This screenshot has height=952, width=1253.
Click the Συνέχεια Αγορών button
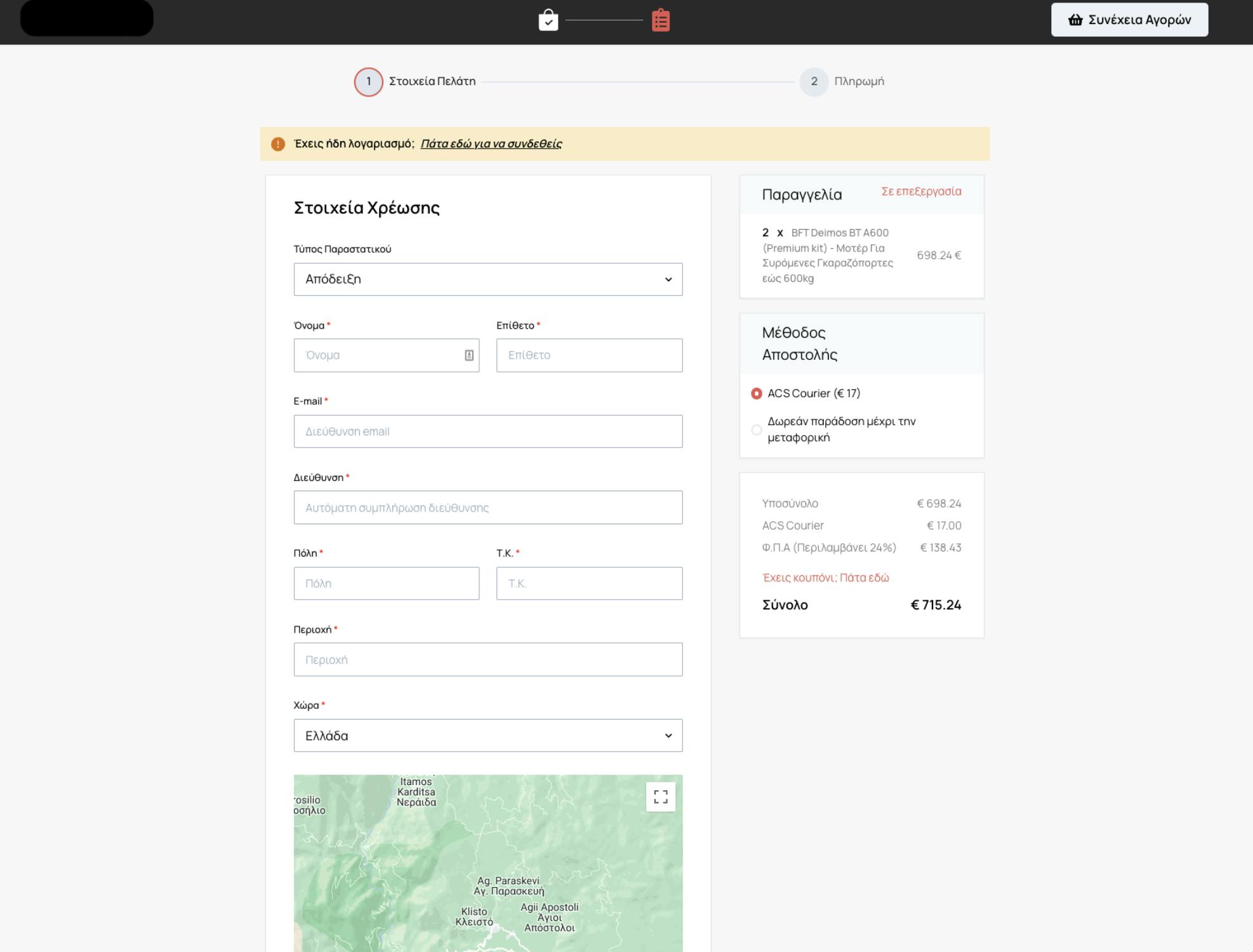click(x=1129, y=20)
